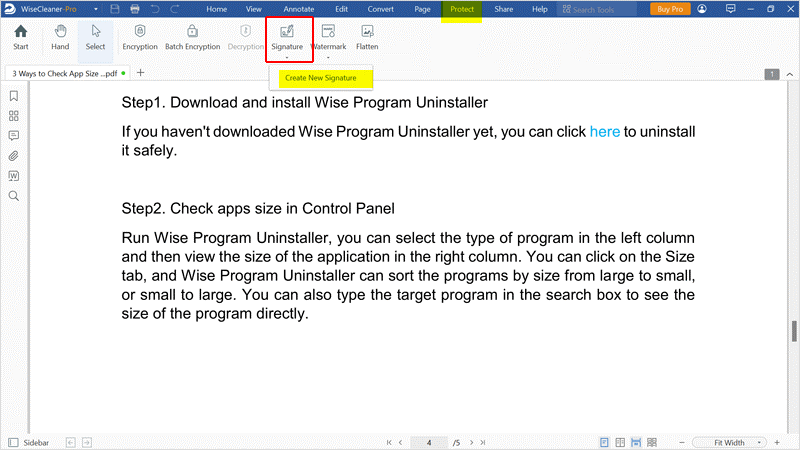Click the Watermark tool icon
The height and width of the screenshot is (450, 800).
click(329, 32)
